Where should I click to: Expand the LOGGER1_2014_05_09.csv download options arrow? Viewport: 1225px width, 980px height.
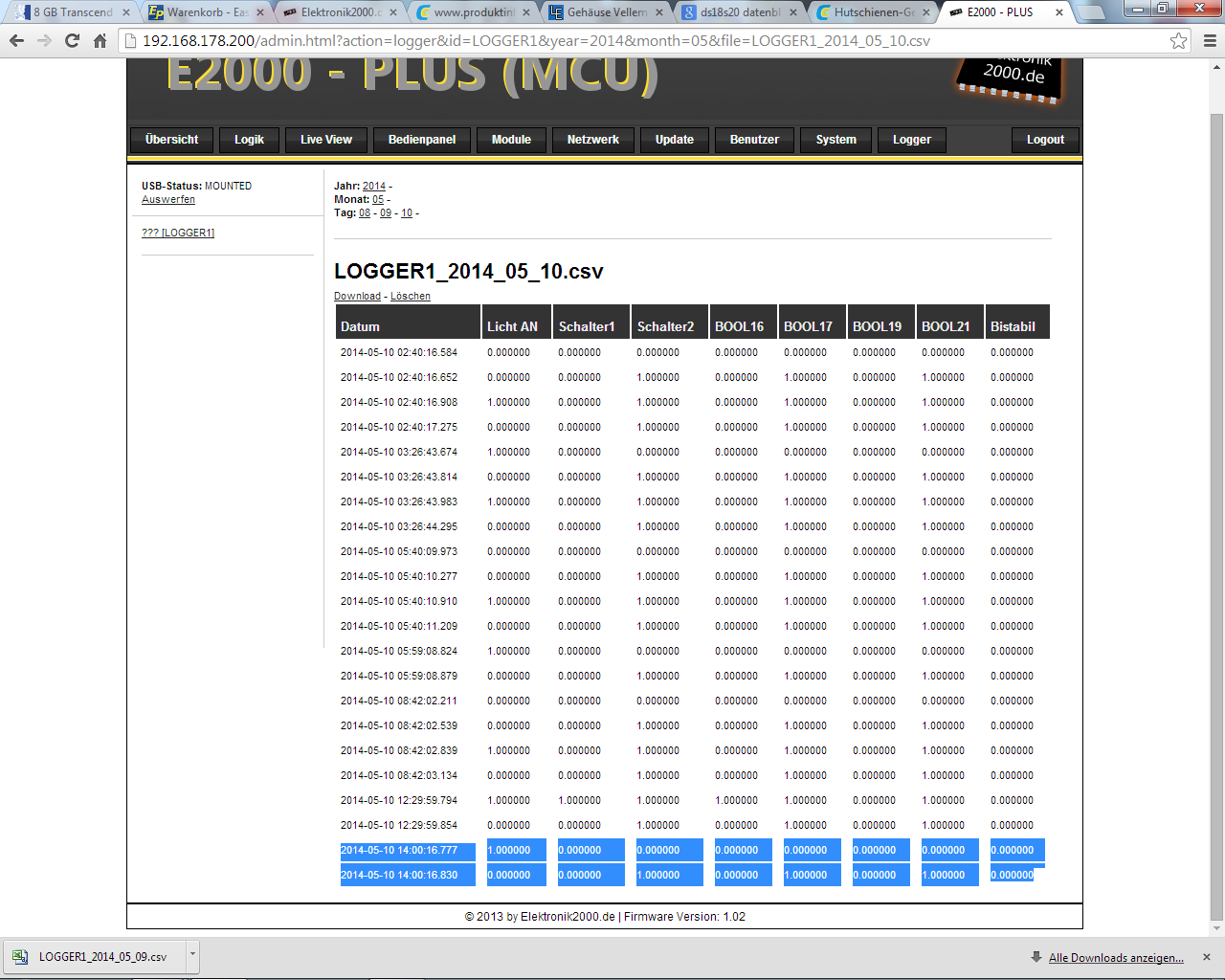click(x=192, y=955)
